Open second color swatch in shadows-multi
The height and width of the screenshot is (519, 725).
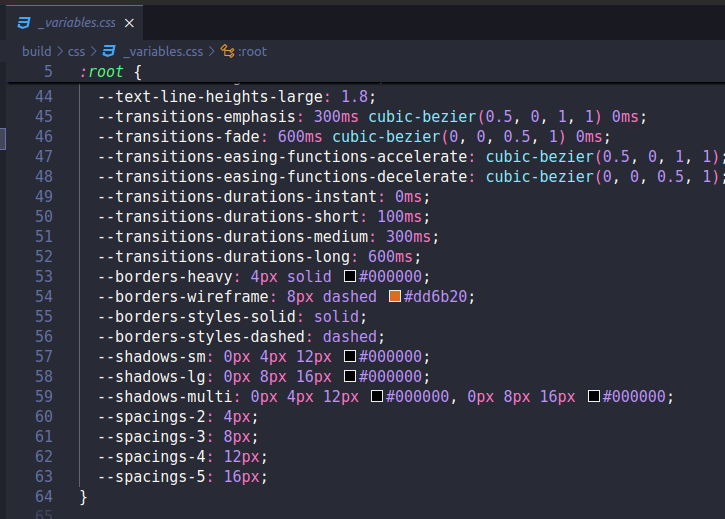click(x=594, y=396)
